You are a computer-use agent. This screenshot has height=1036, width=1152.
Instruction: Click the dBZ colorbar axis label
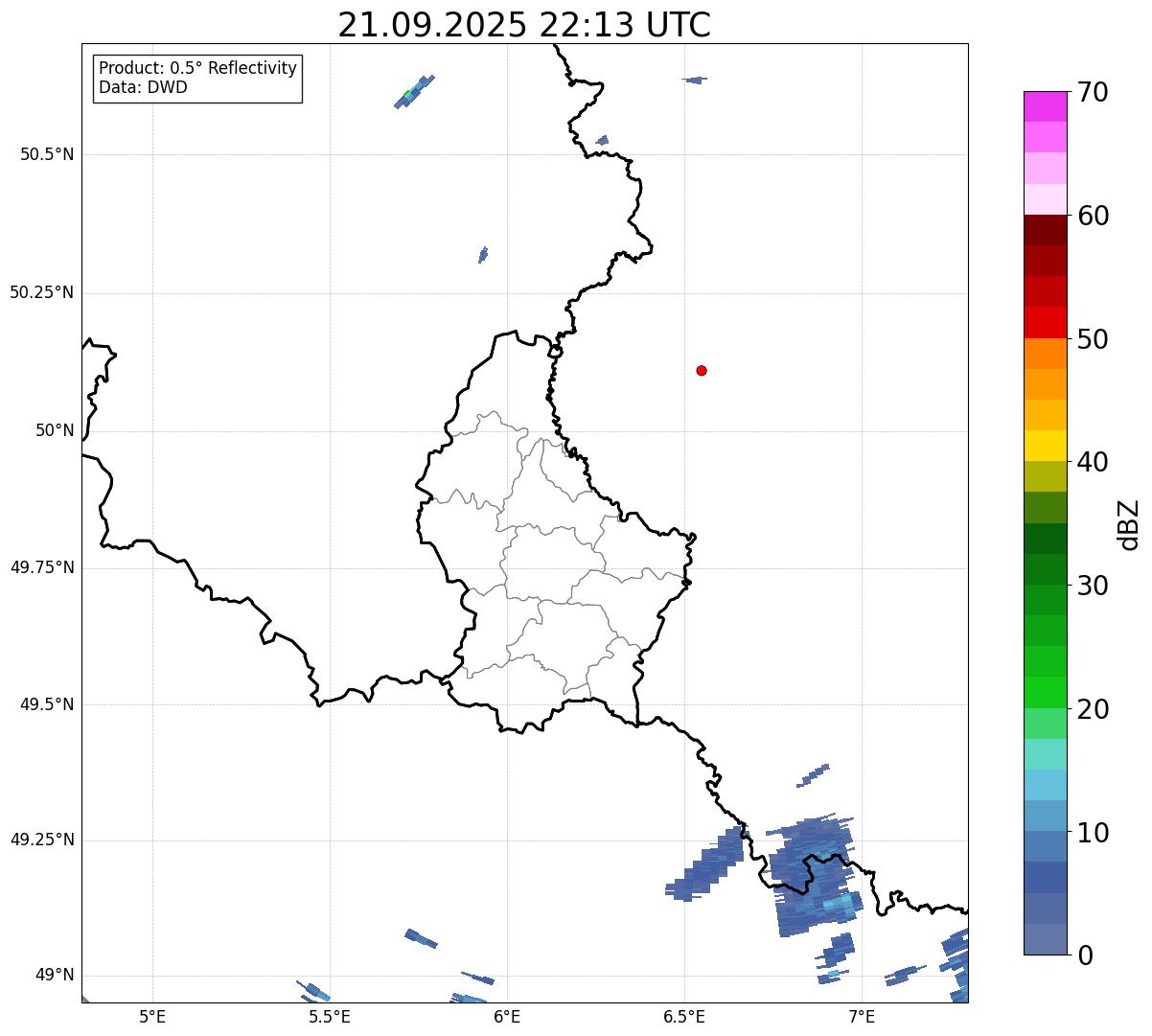[1129, 524]
